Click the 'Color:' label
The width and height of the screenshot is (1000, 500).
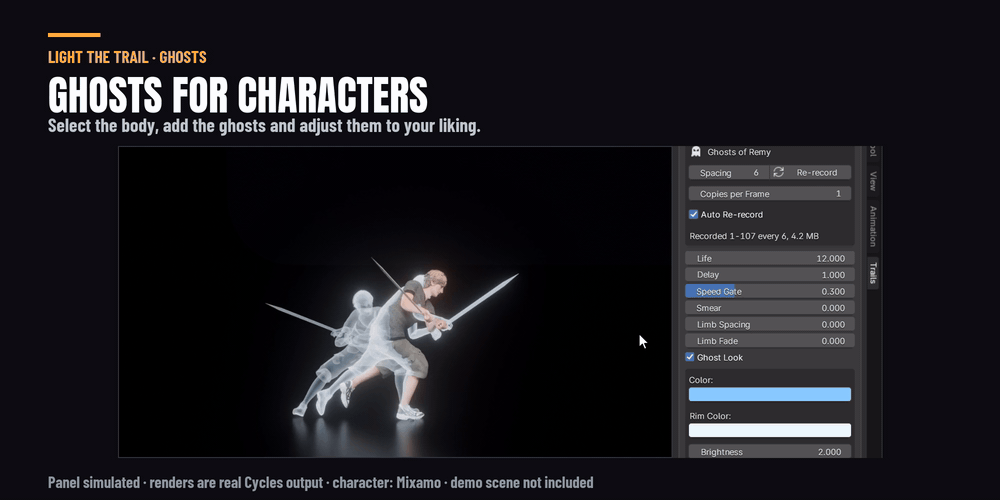[x=701, y=380]
